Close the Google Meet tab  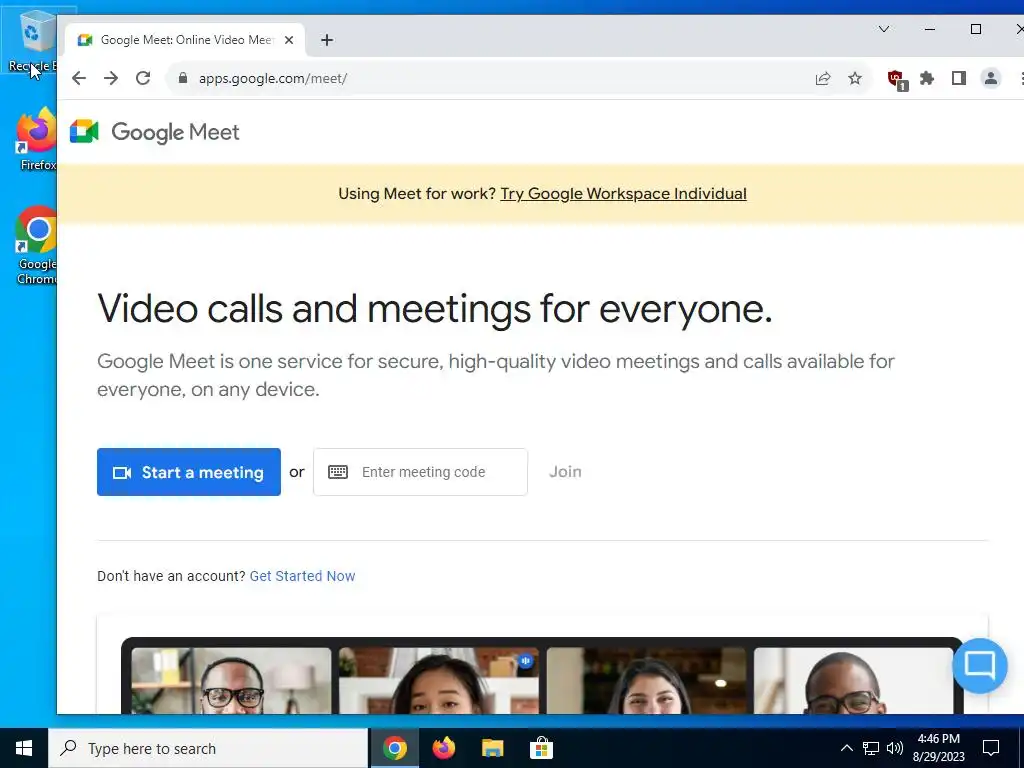tap(289, 40)
